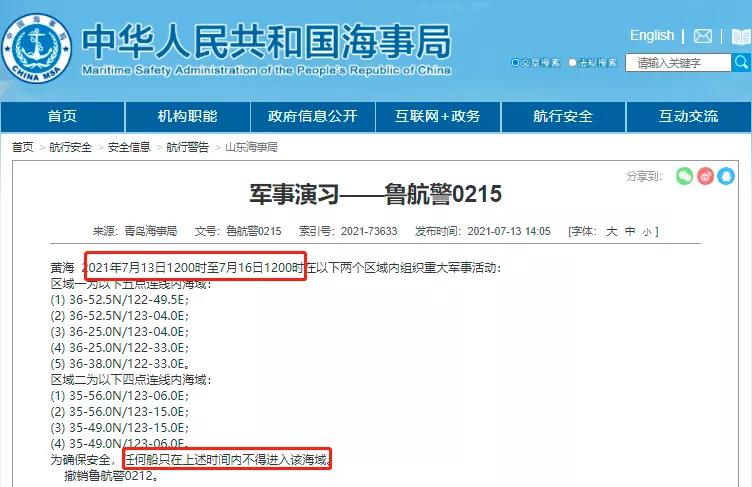
Task: Select the 法规搜索 radio button
Action: tap(573, 62)
